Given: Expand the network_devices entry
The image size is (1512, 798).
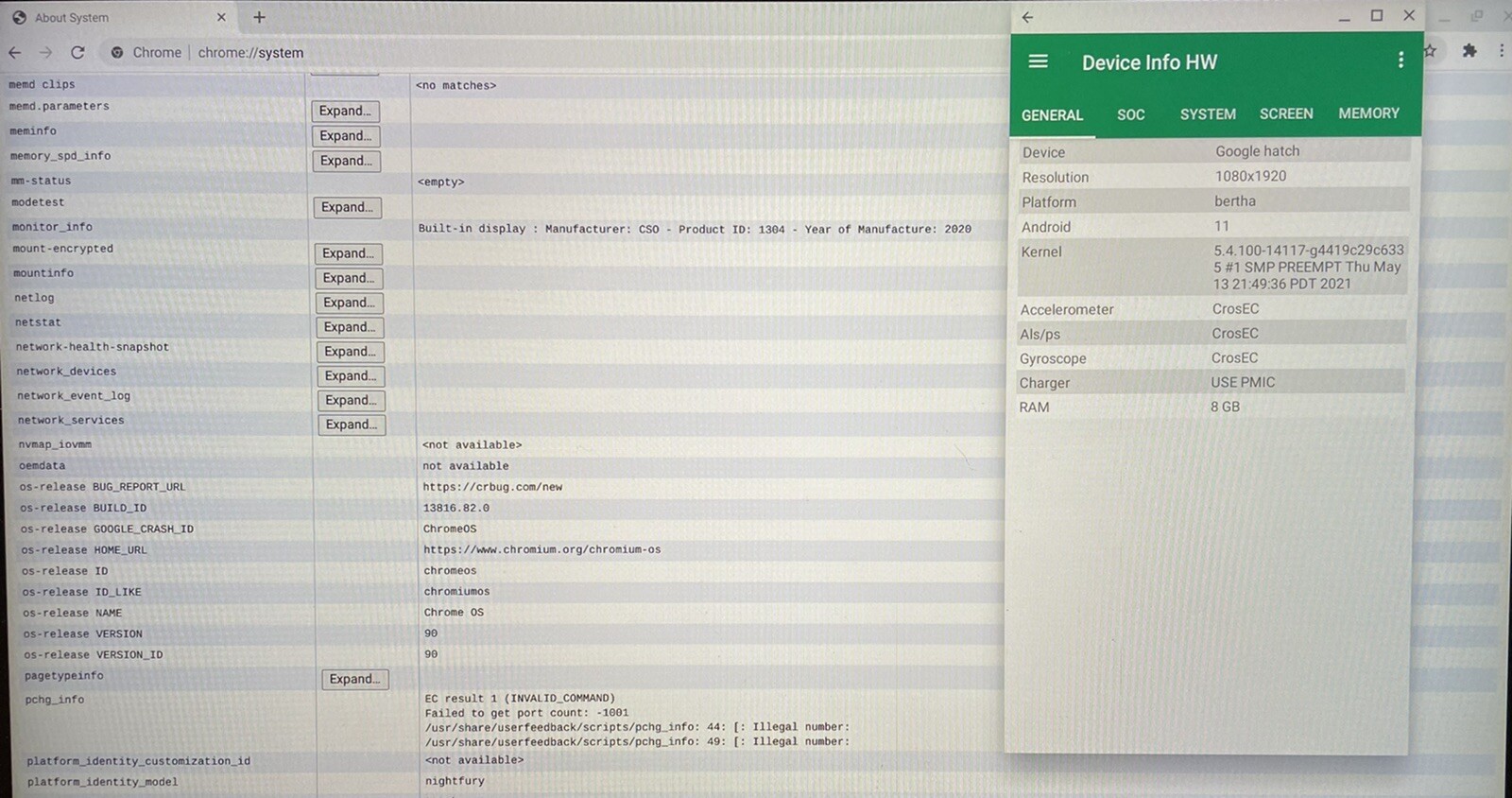Looking at the screenshot, I should click(x=351, y=376).
